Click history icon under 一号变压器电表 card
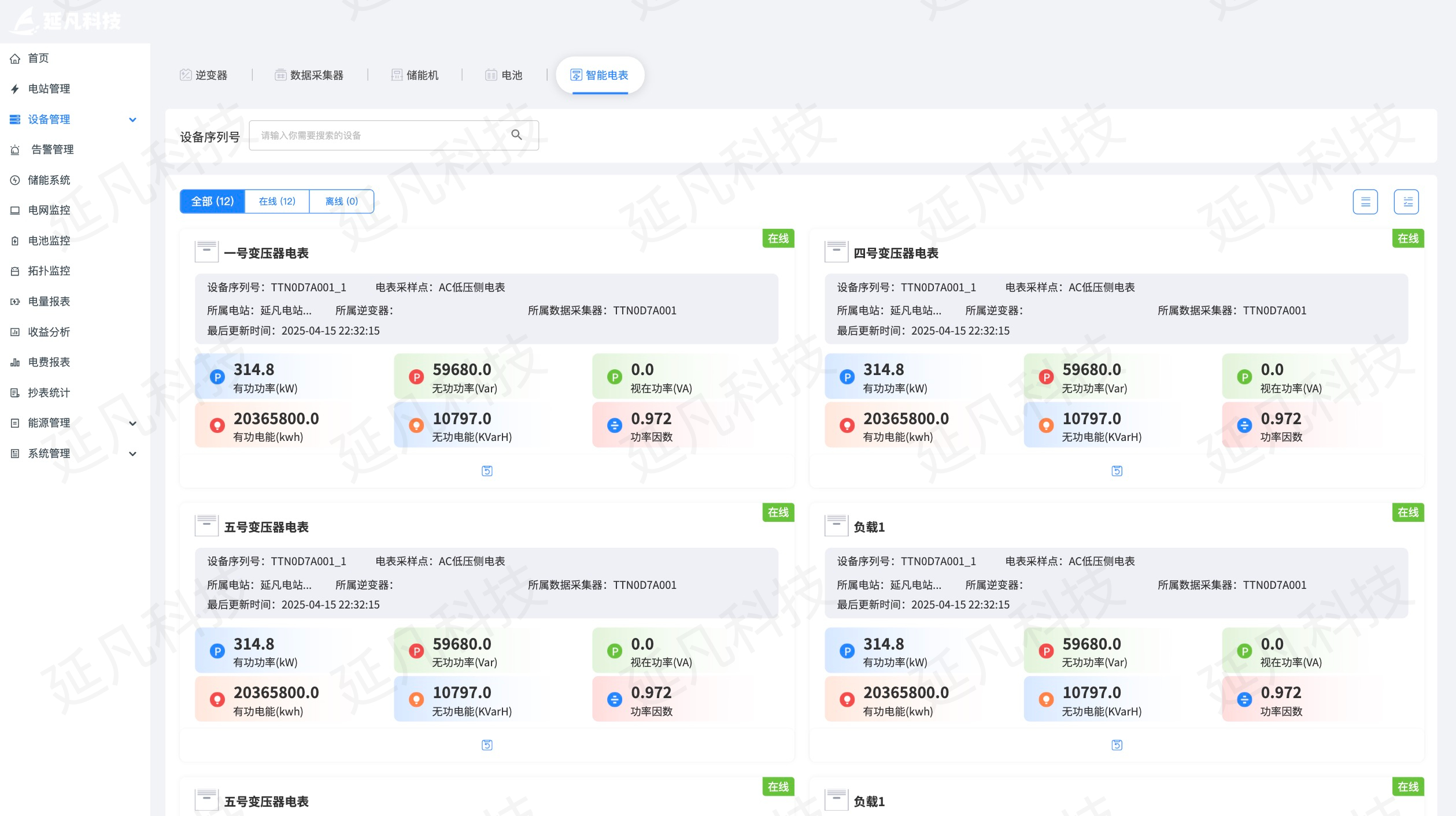Viewport: 1456px width, 816px height. (x=487, y=471)
